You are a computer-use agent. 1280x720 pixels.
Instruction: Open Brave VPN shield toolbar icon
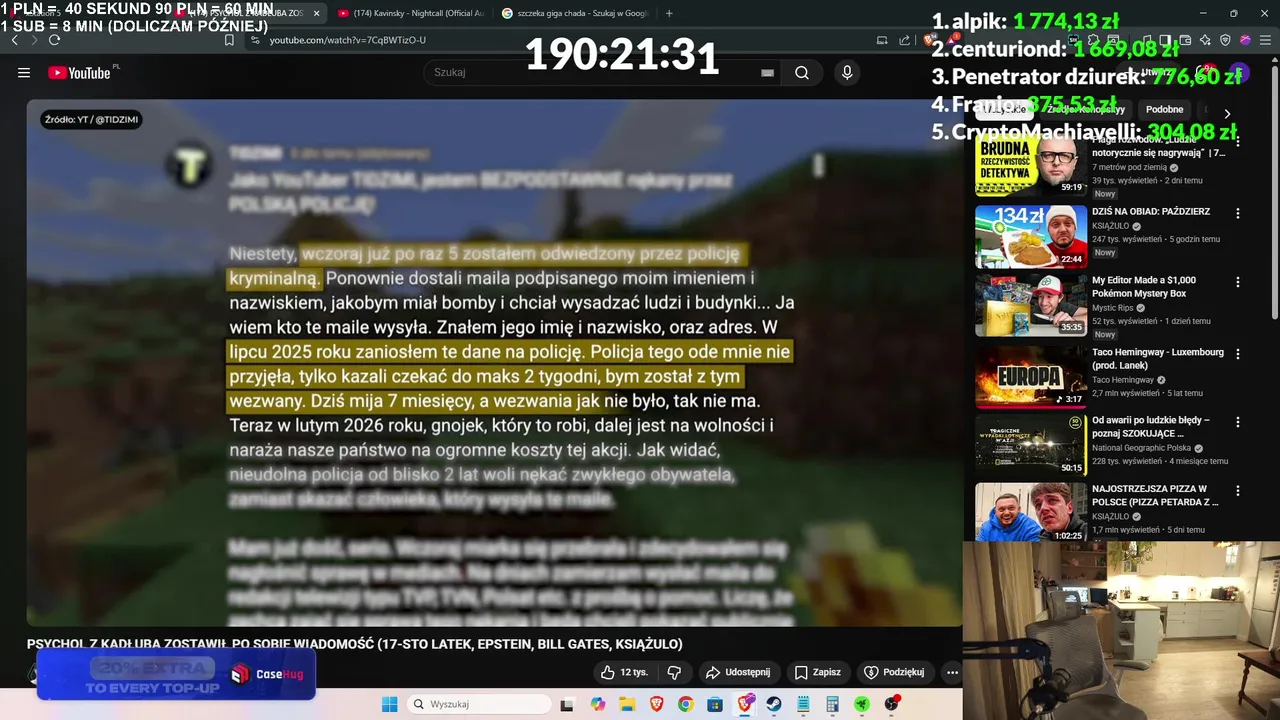pyautogui.click(x=1225, y=40)
